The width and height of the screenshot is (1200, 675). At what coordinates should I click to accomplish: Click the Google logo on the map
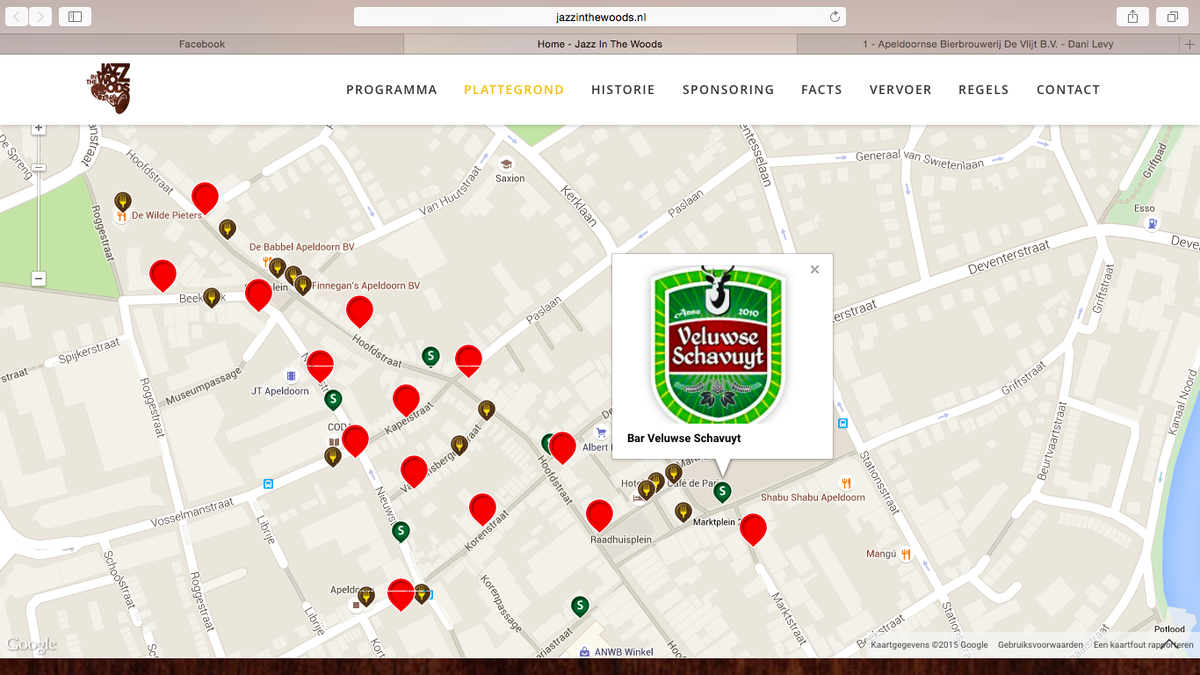32,645
